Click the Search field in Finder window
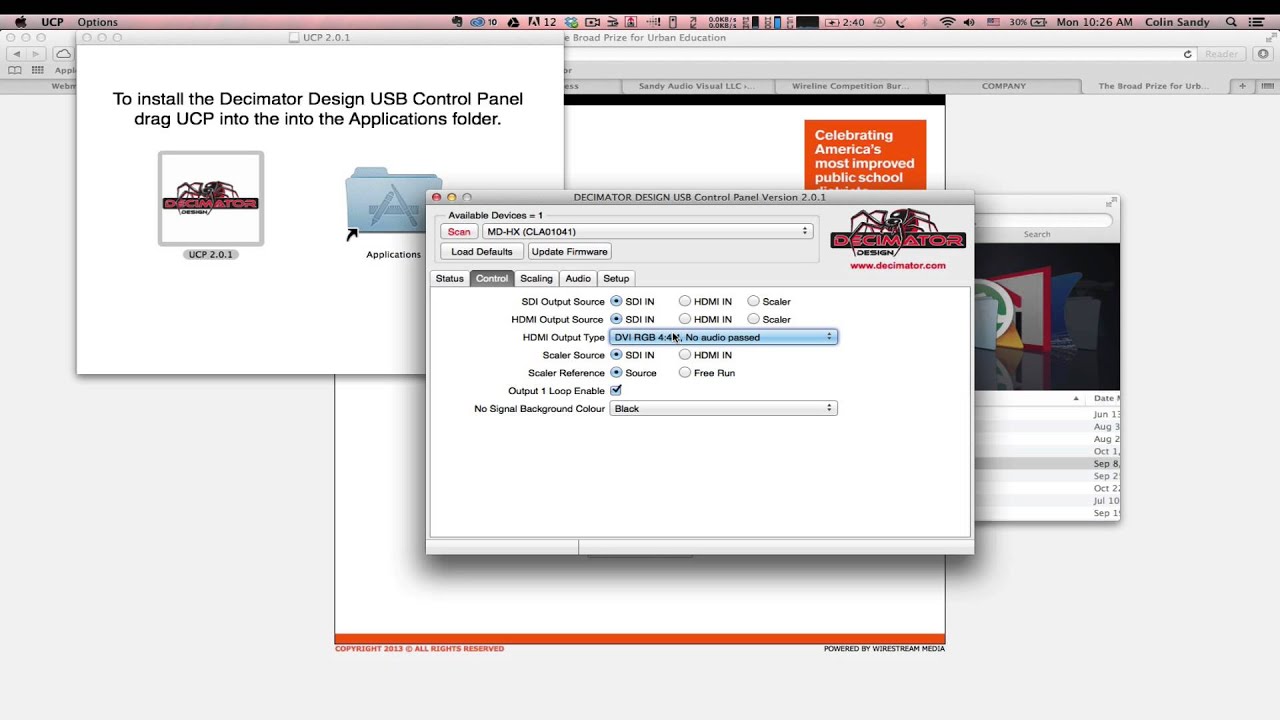The image size is (1280, 720). coord(1044,220)
